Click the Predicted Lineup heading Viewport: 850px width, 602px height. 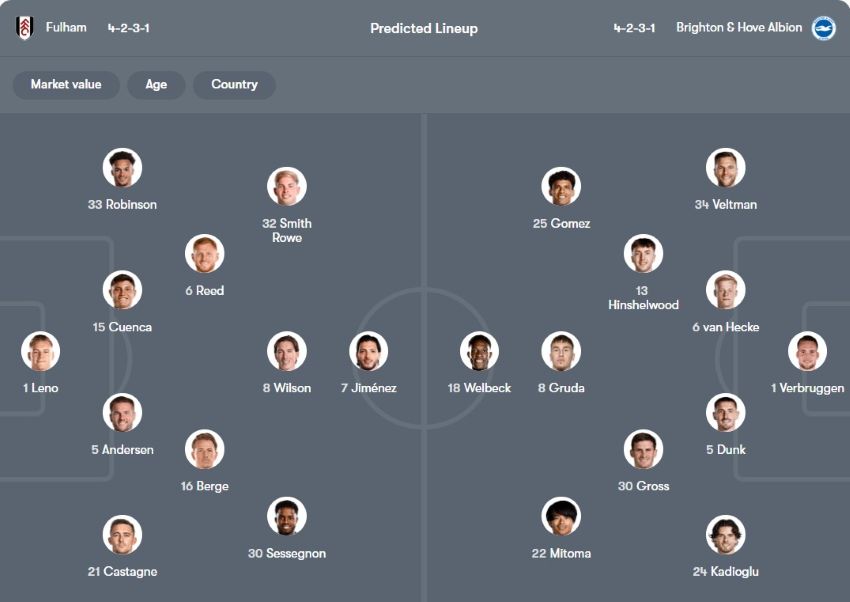point(424,28)
